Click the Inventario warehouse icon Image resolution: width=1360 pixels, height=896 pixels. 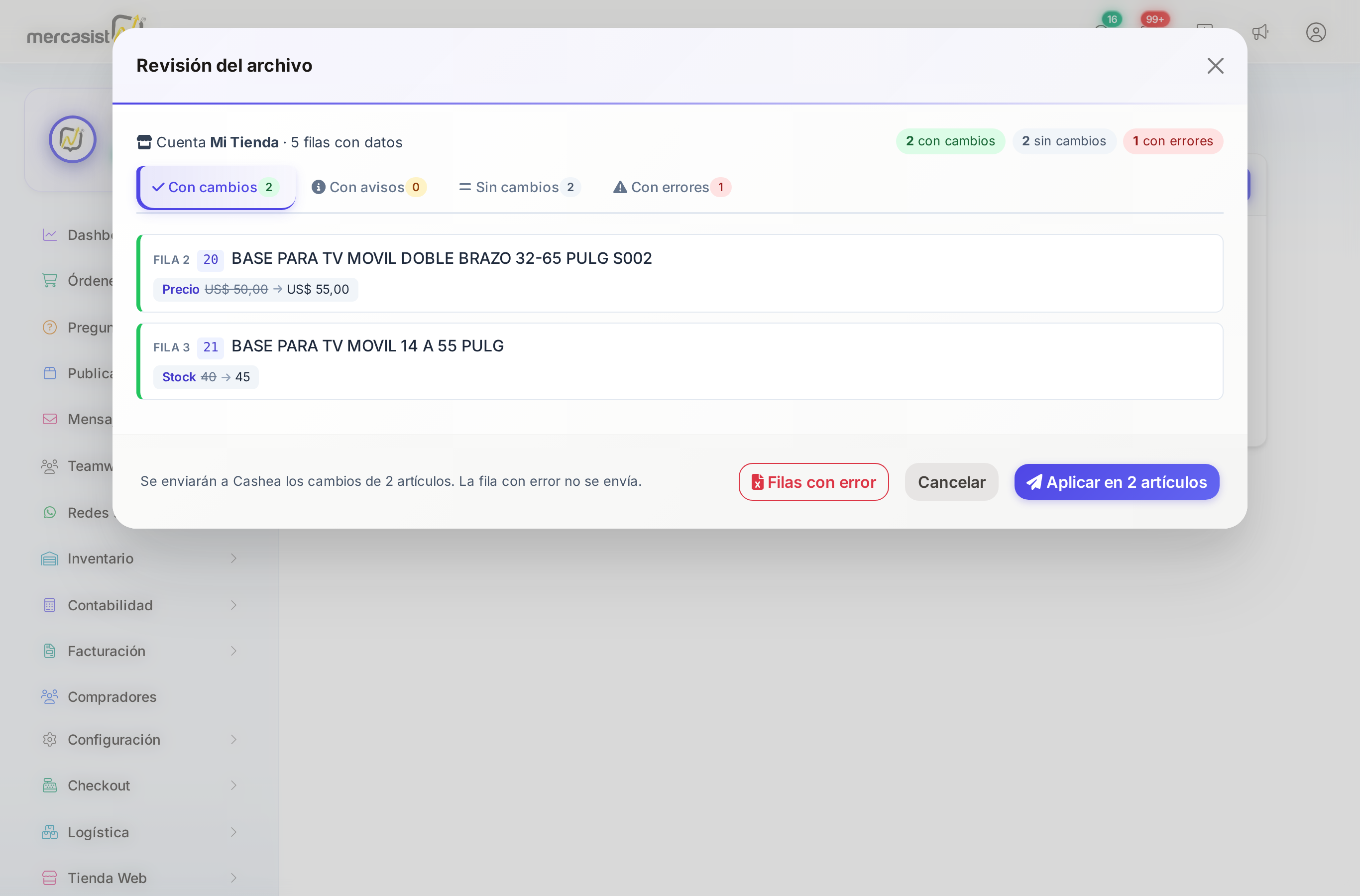pyautogui.click(x=50, y=559)
